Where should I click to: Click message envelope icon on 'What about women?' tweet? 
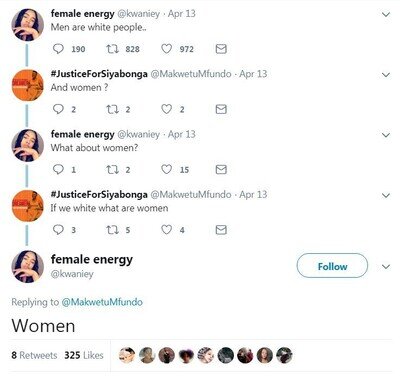221,169
